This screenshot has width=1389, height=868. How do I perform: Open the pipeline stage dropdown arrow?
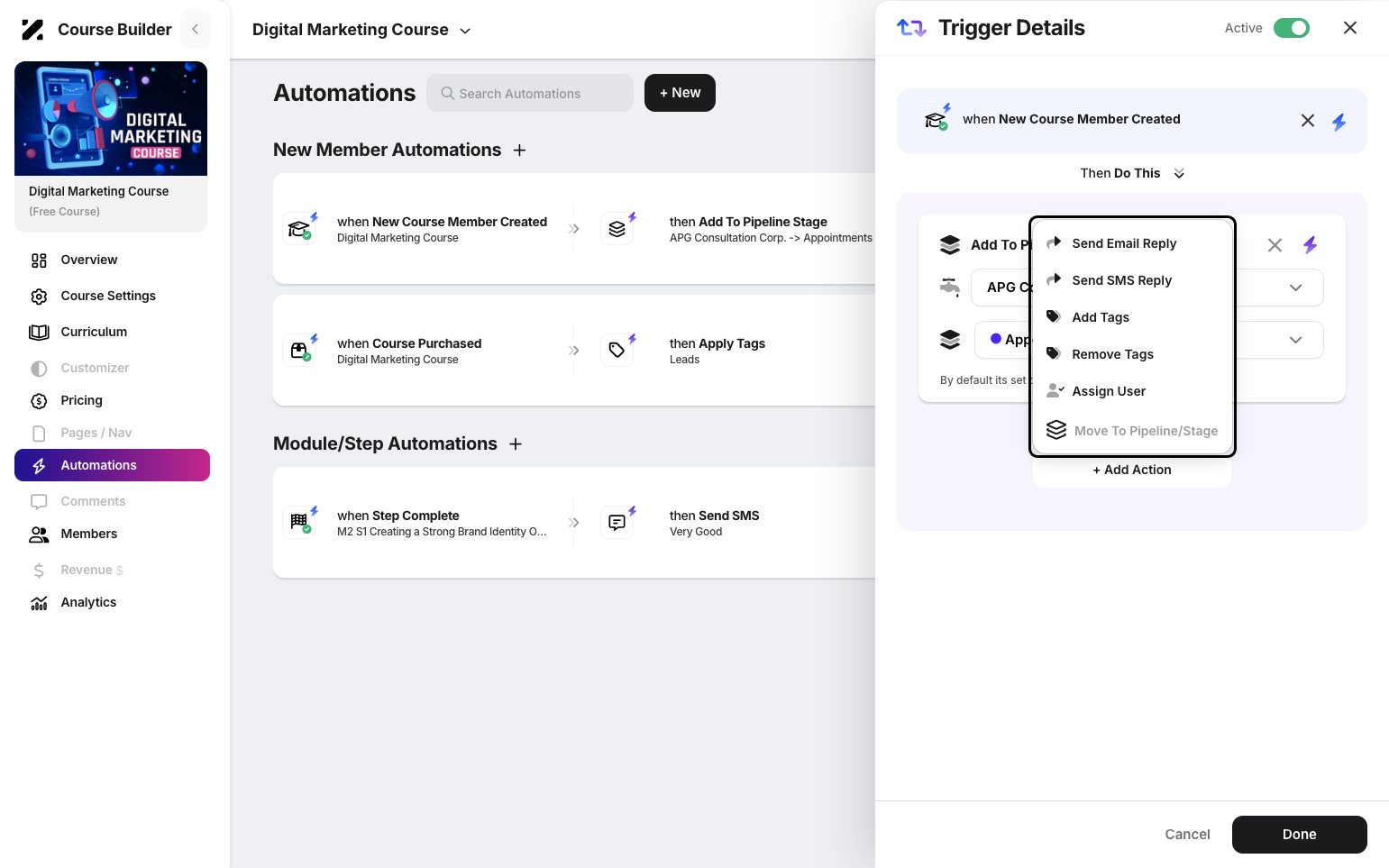[x=1295, y=340]
